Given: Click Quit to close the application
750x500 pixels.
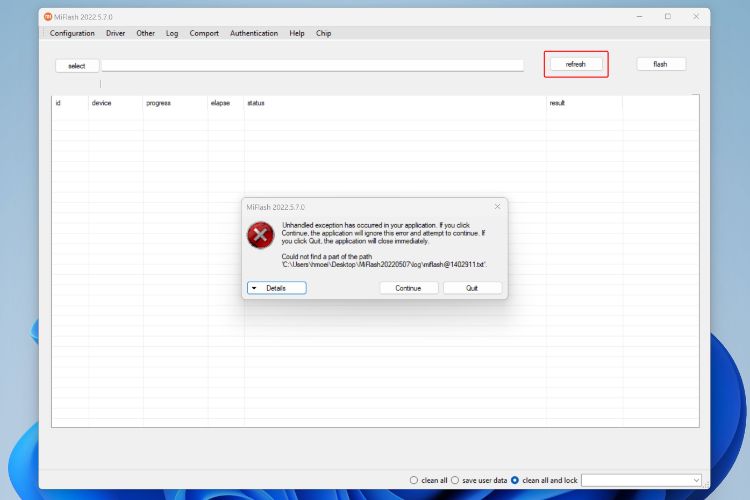Looking at the screenshot, I should [472, 288].
